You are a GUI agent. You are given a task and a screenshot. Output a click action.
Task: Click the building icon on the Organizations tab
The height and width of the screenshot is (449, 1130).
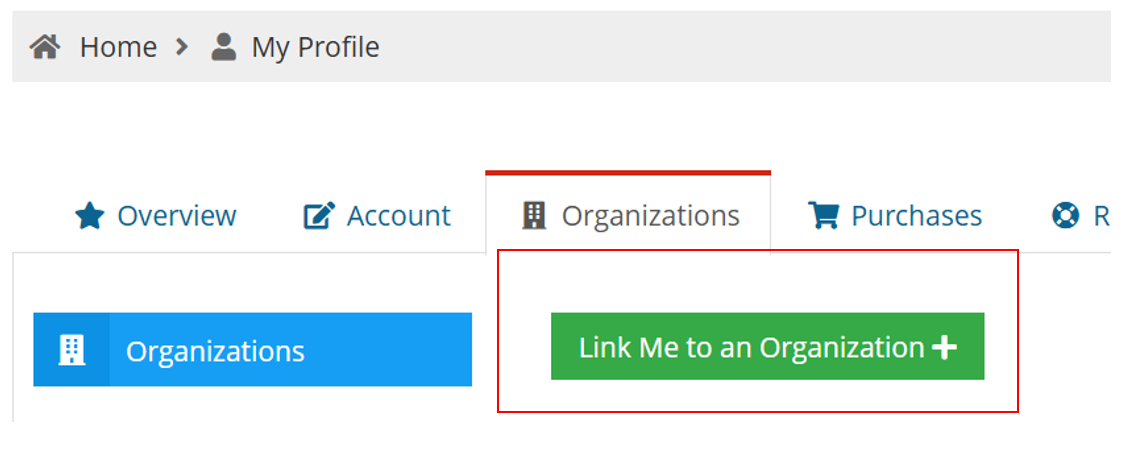coord(534,215)
